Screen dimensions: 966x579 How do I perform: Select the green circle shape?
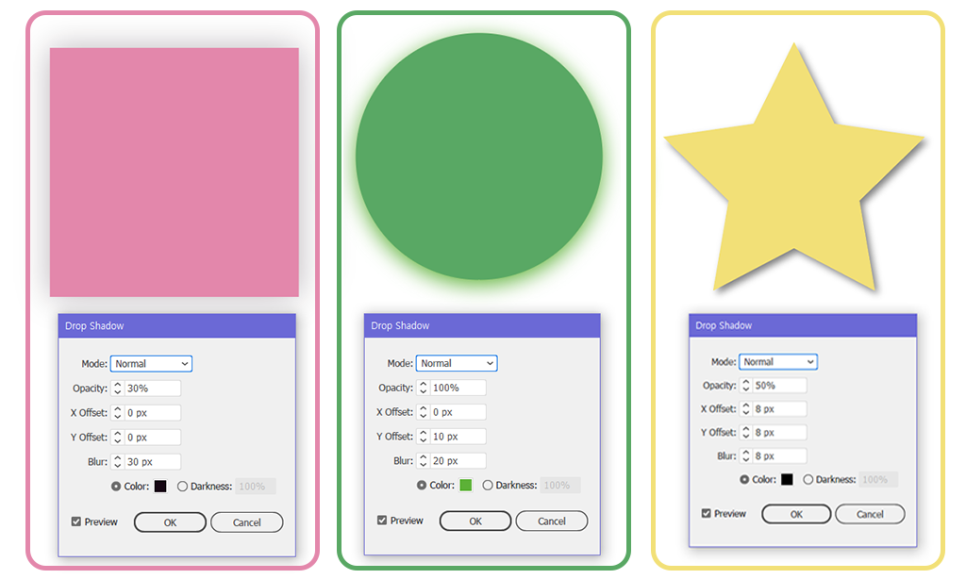point(479,156)
